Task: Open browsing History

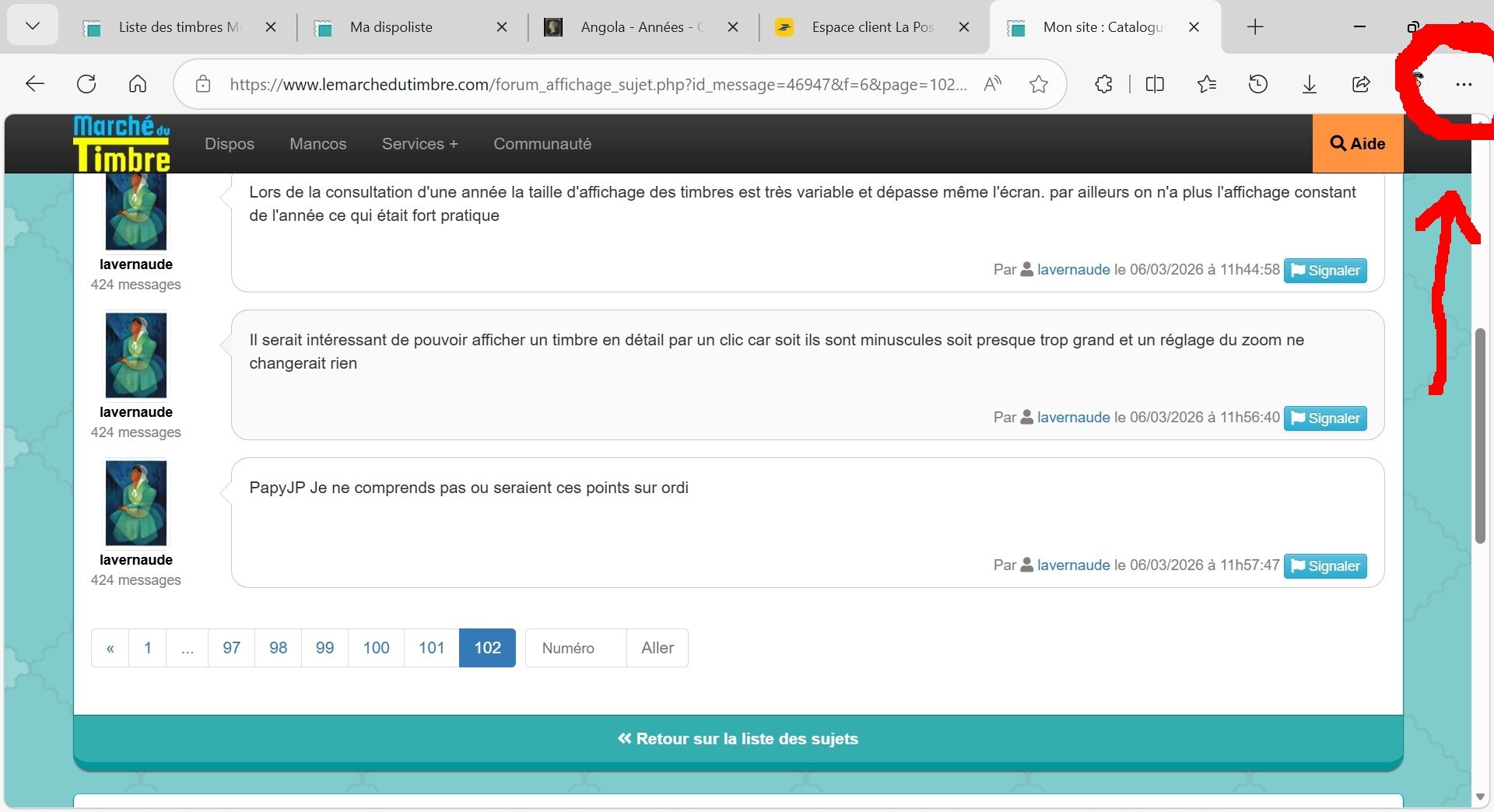Action: tap(1258, 84)
